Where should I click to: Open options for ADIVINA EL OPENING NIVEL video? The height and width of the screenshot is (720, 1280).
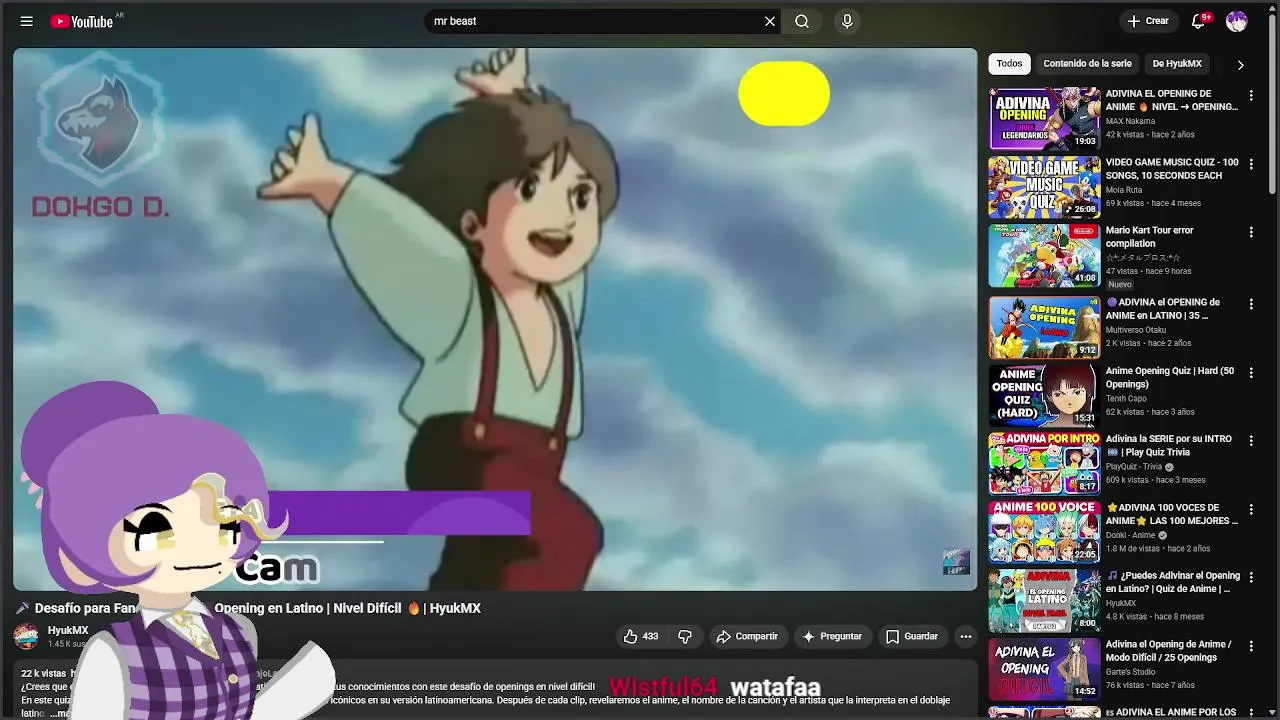pyautogui.click(x=1251, y=96)
